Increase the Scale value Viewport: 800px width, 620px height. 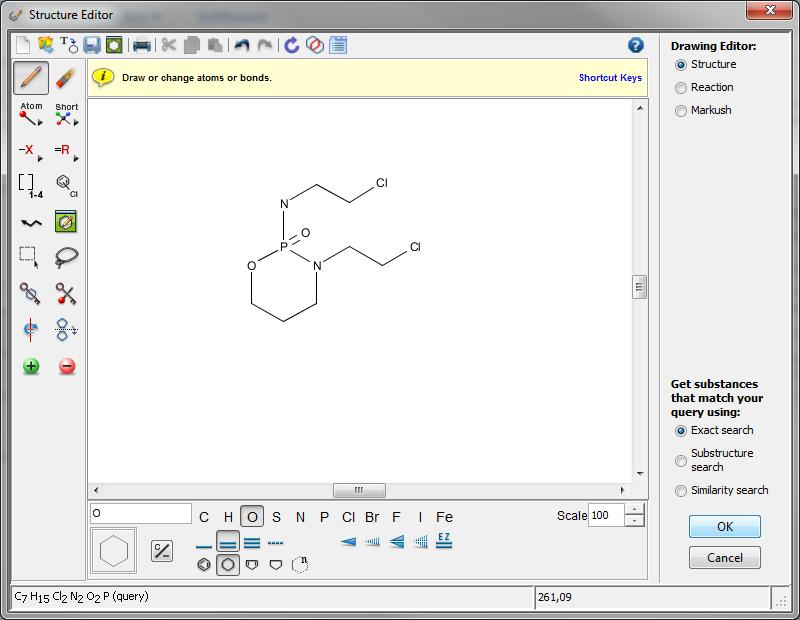(x=634, y=509)
